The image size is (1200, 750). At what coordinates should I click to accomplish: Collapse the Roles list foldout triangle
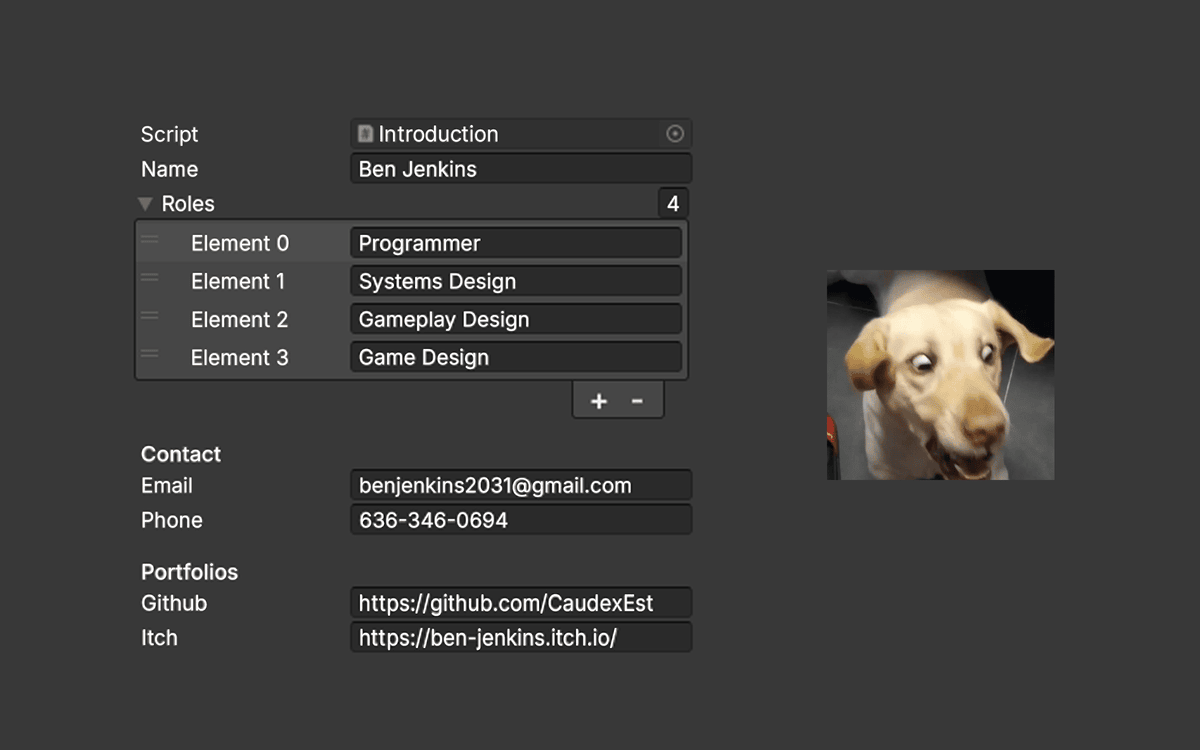coord(146,204)
